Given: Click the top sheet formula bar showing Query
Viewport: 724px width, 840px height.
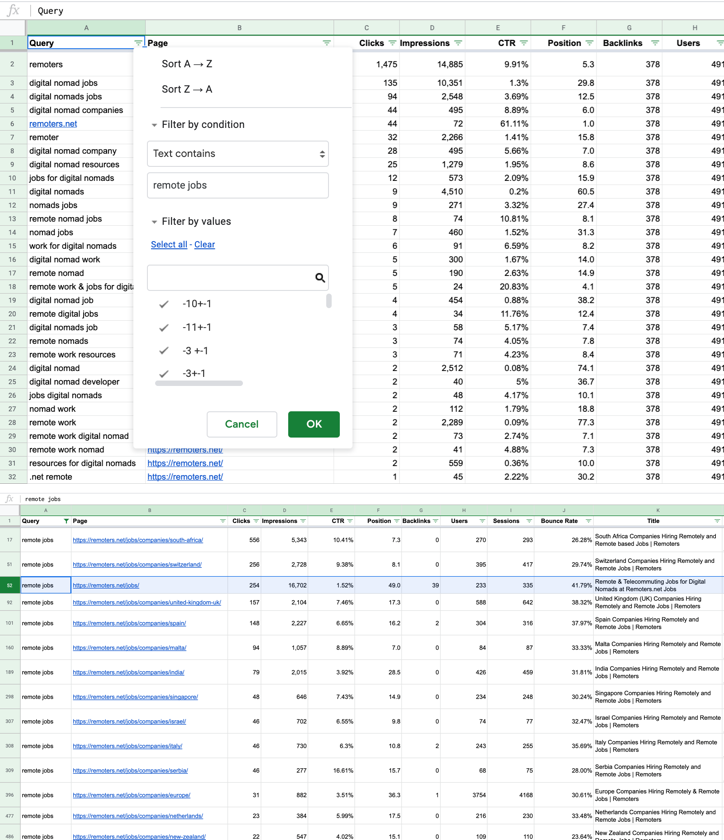Looking at the screenshot, I should (x=375, y=11).
